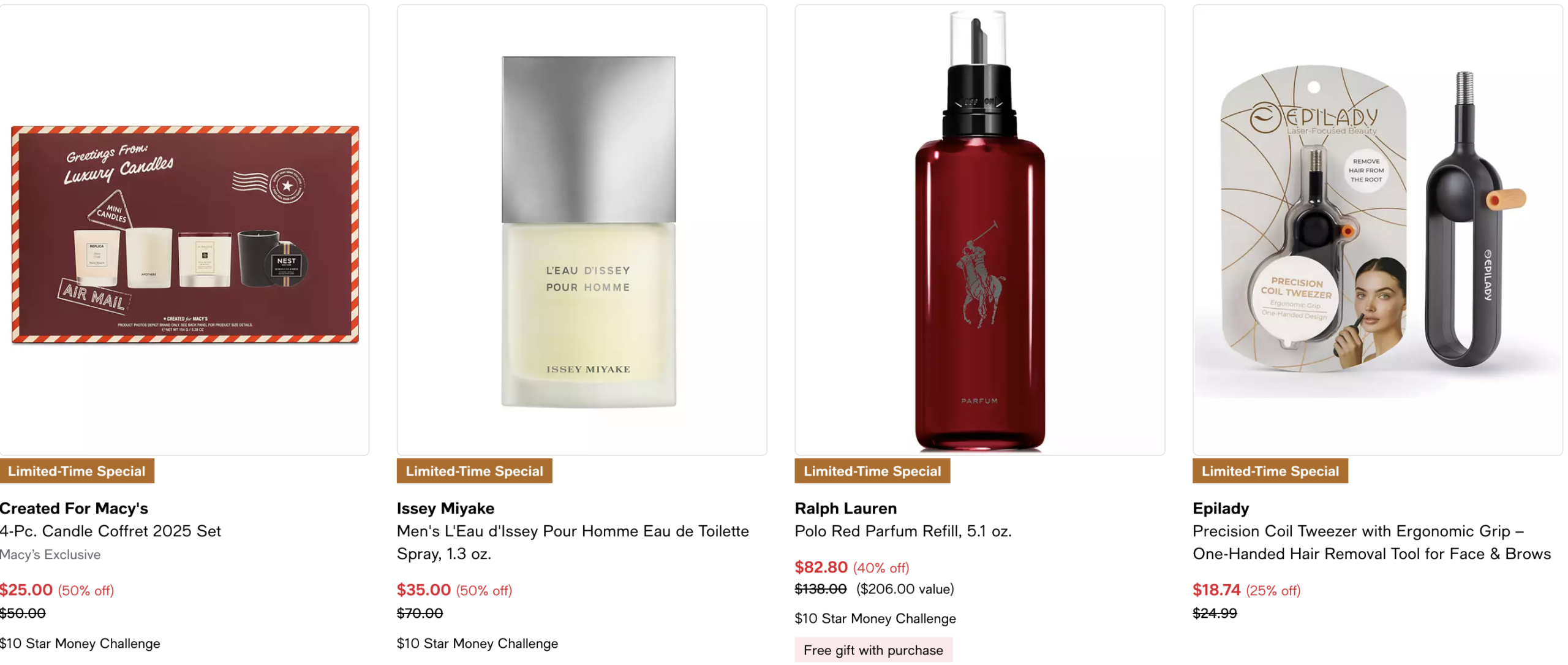Click the Ralph Lauren brand name
The height and width of the screenshot is (665, 1568).
pos(845,508)
